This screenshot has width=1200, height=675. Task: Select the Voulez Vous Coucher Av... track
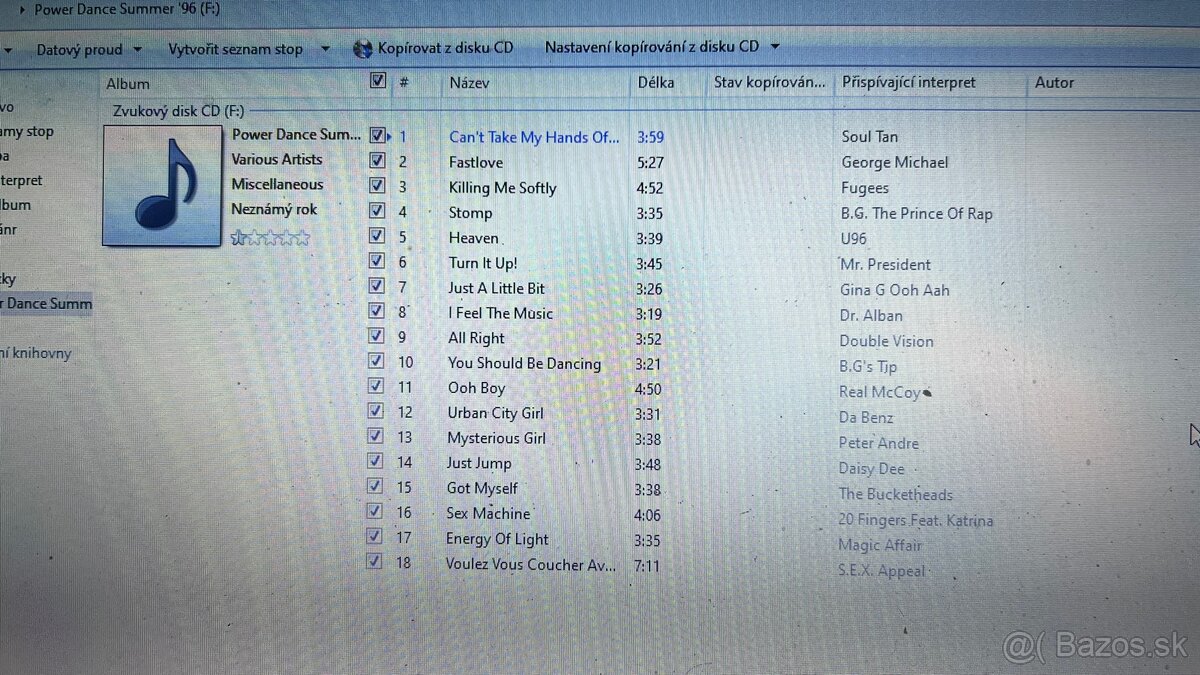[x=531, y=564]
